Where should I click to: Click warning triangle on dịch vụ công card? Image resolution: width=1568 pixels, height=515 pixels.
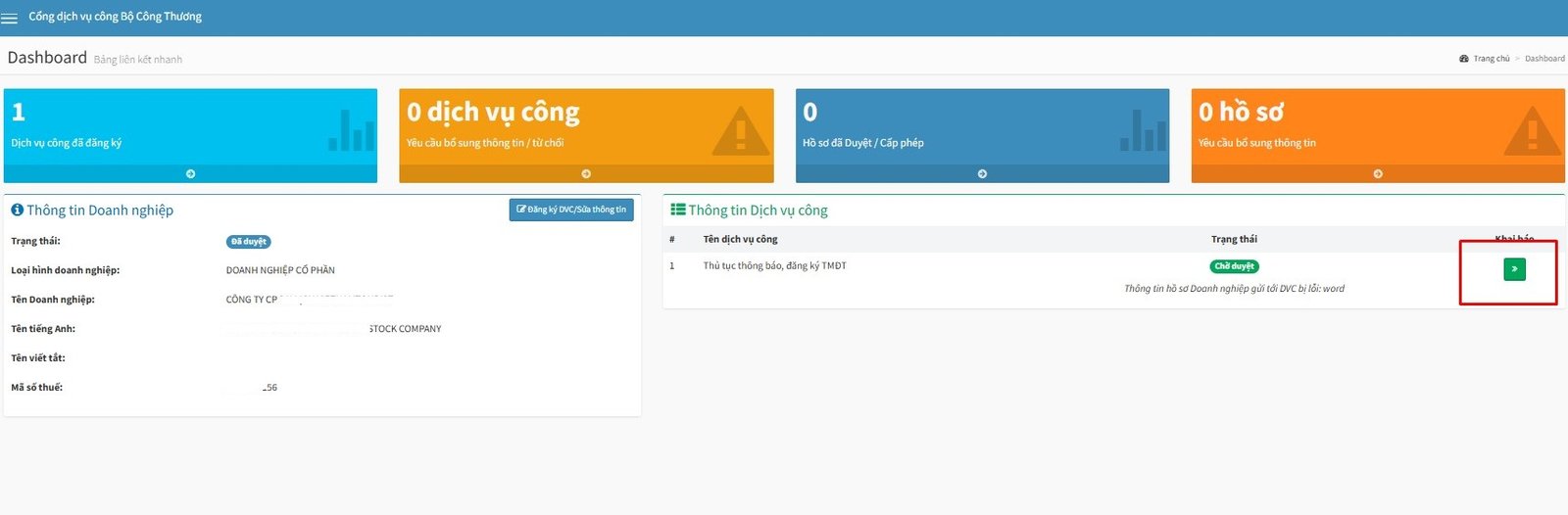(740, 130)
